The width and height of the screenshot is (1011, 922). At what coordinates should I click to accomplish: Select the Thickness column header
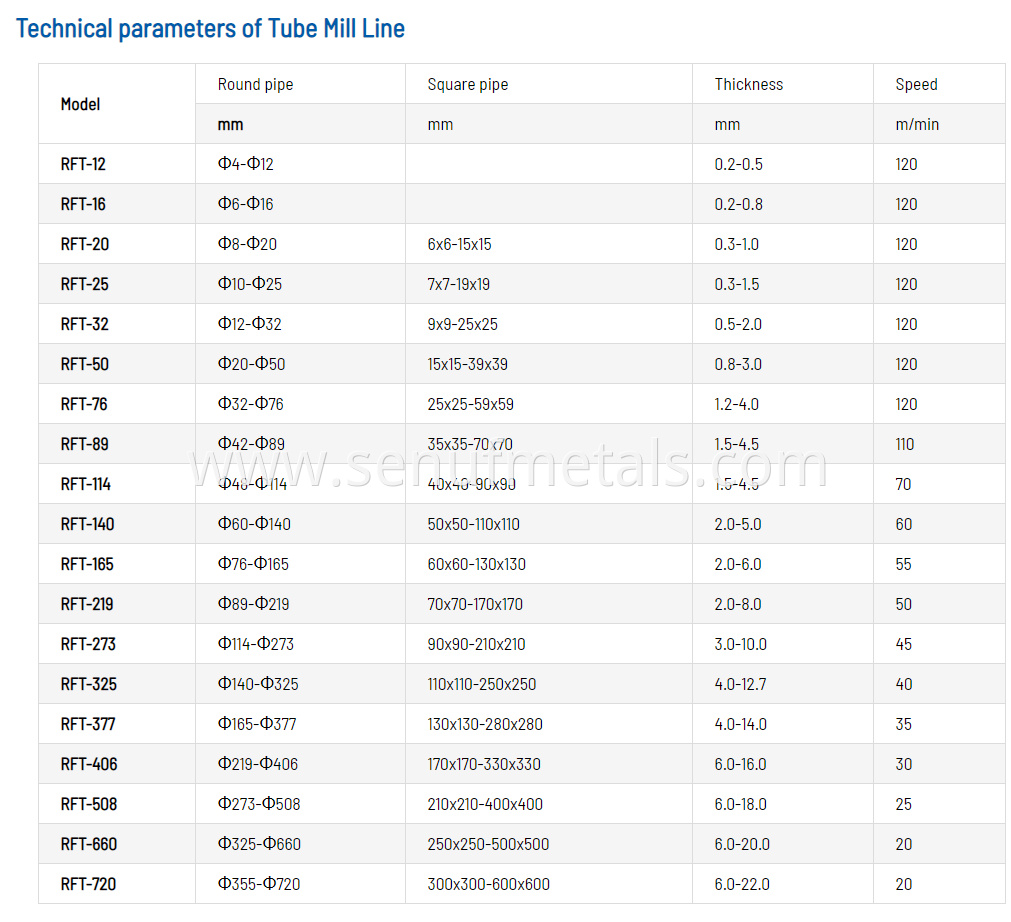tap(748, 84)
